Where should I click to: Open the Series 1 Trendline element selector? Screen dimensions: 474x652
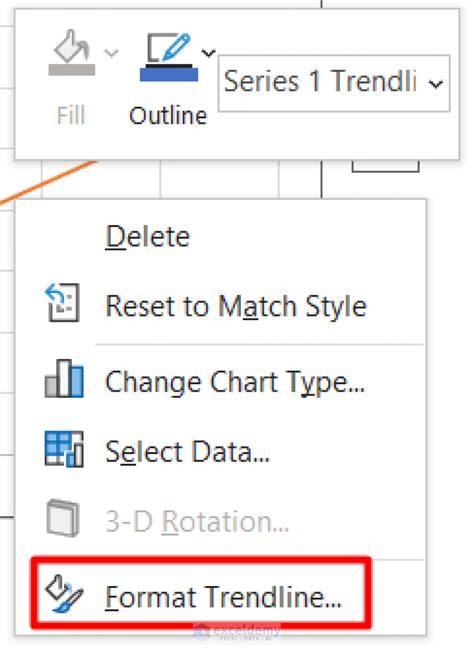[x=334, y=83]
